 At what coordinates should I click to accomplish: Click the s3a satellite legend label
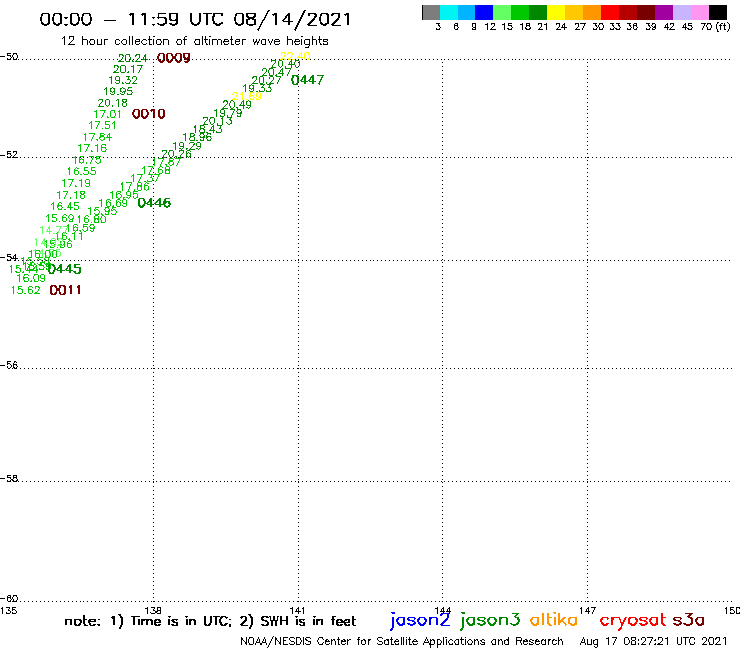click(x=689, y=620)
